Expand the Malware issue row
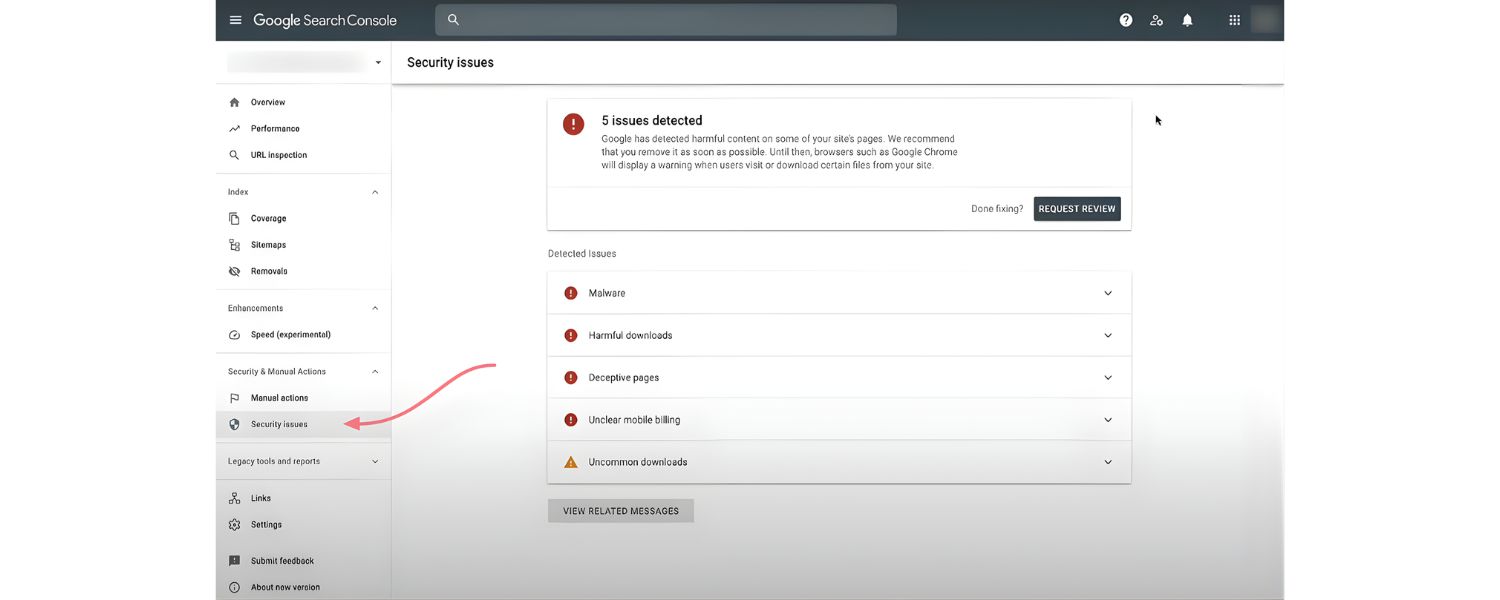This screenshot has height=600, width=1500. click(x=1107, y=292)
